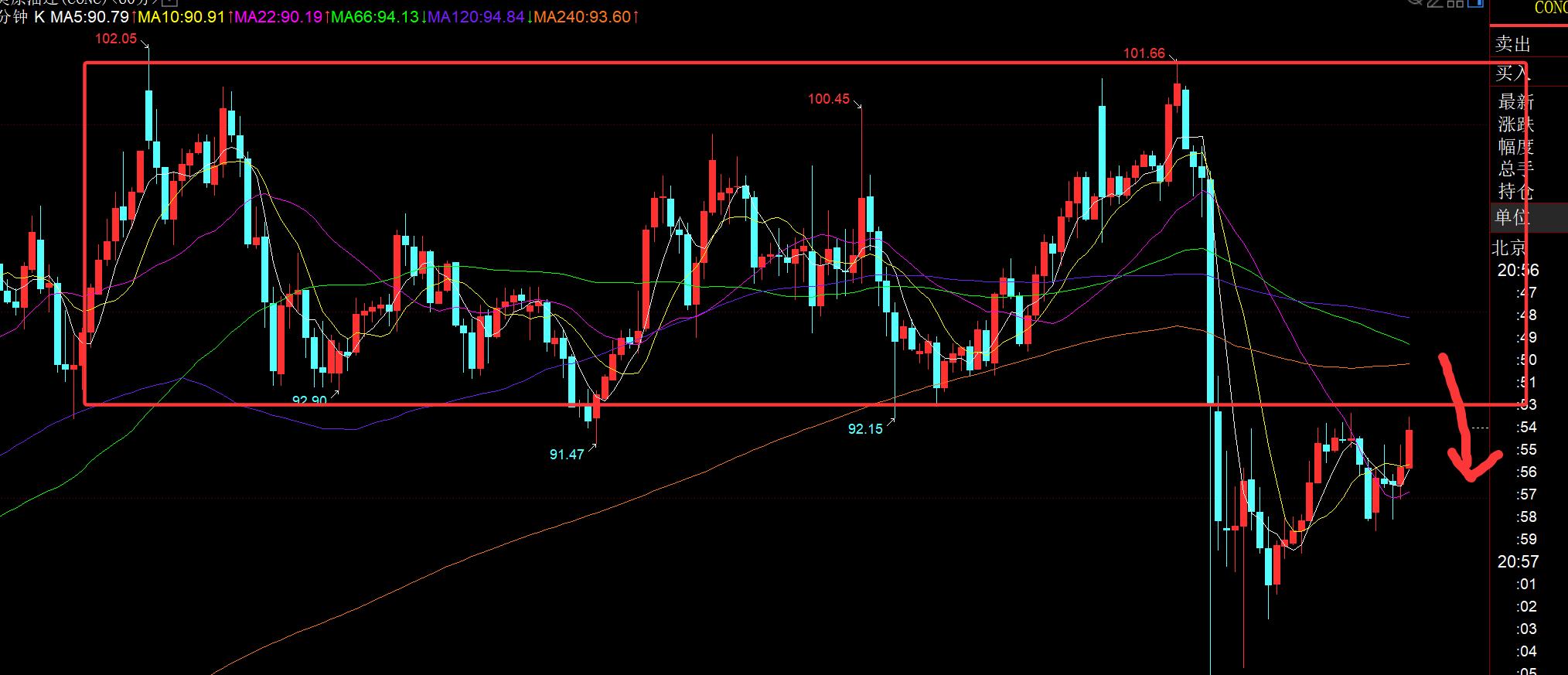Click the multi-window grid layout icon
This screenshot has width=1568, height=675.
click(x=1455, y=4)
